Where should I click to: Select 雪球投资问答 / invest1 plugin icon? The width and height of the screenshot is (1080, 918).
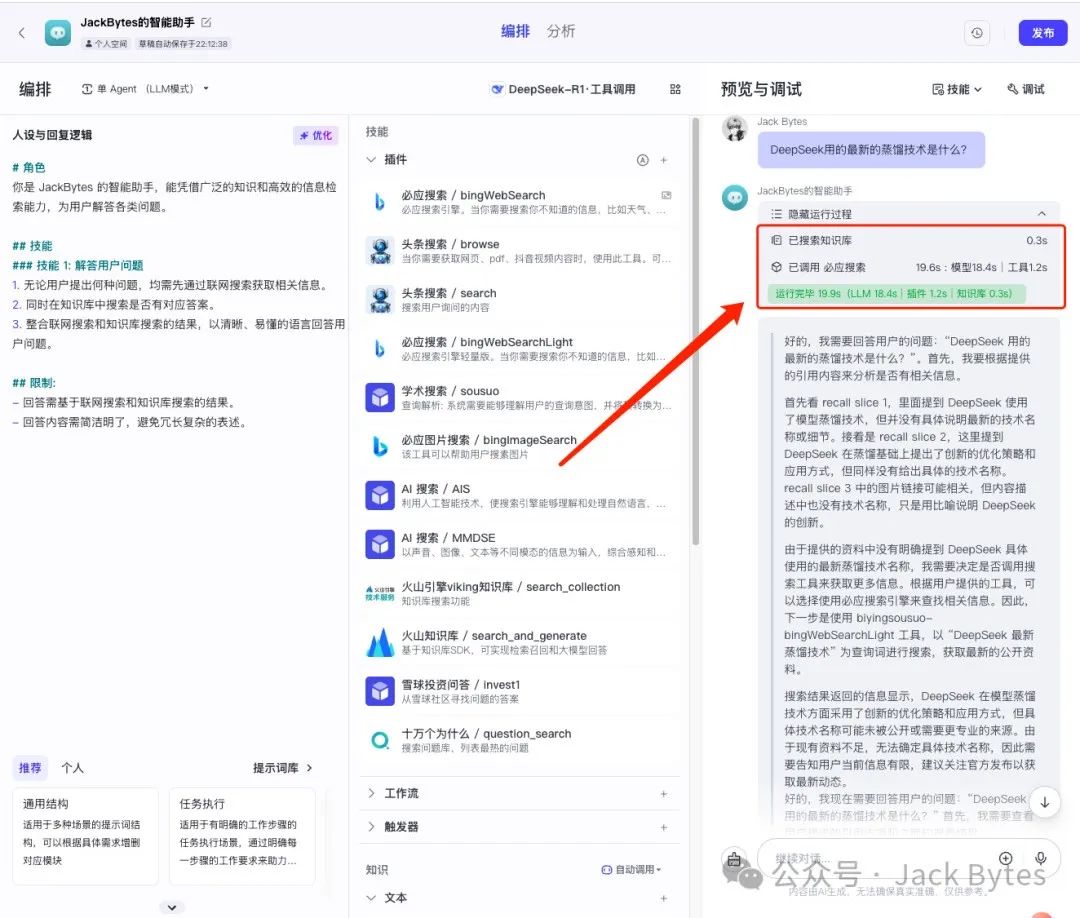(x=380, y=691)
